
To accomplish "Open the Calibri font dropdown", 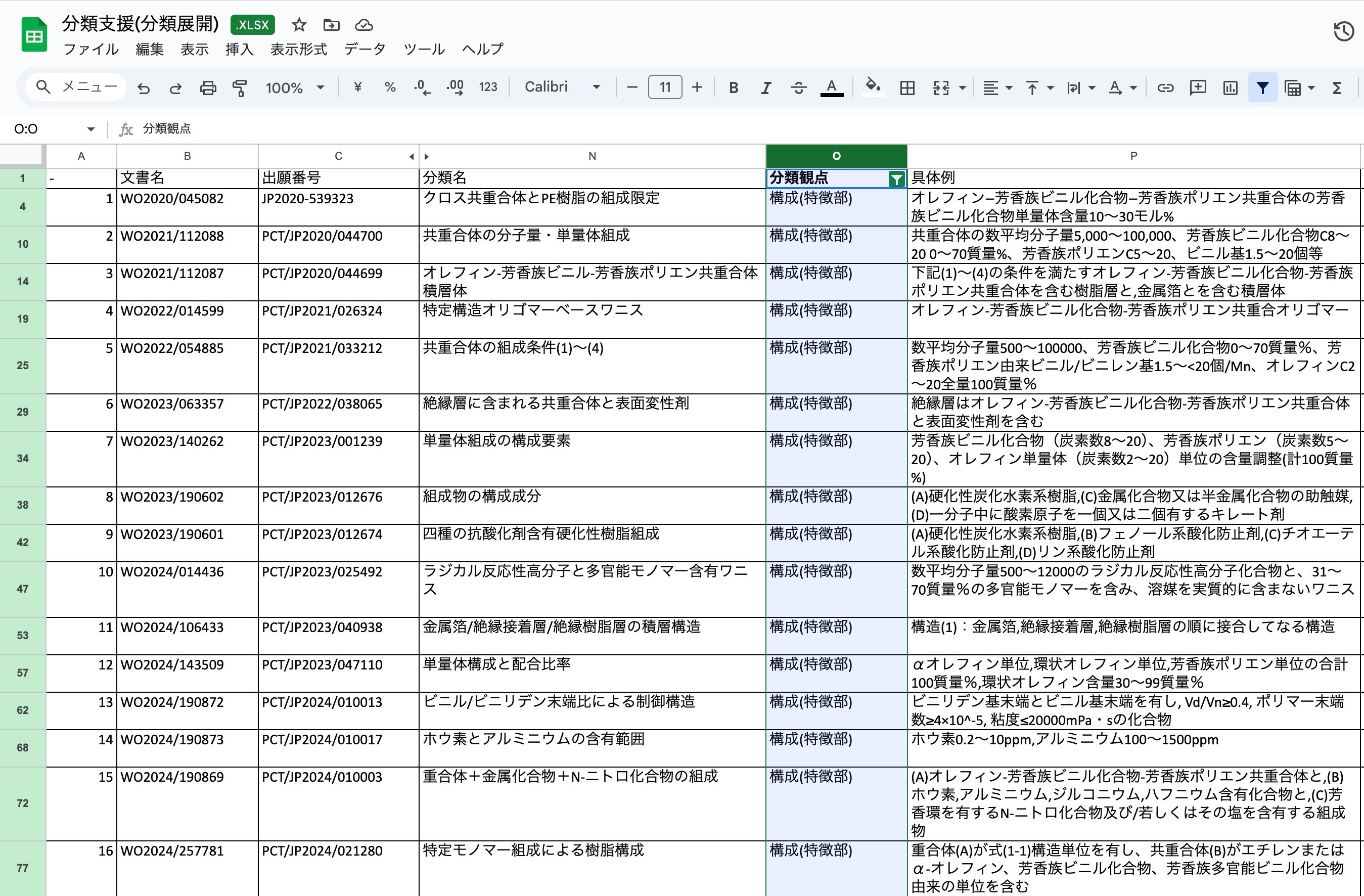I will click(563, 87).
